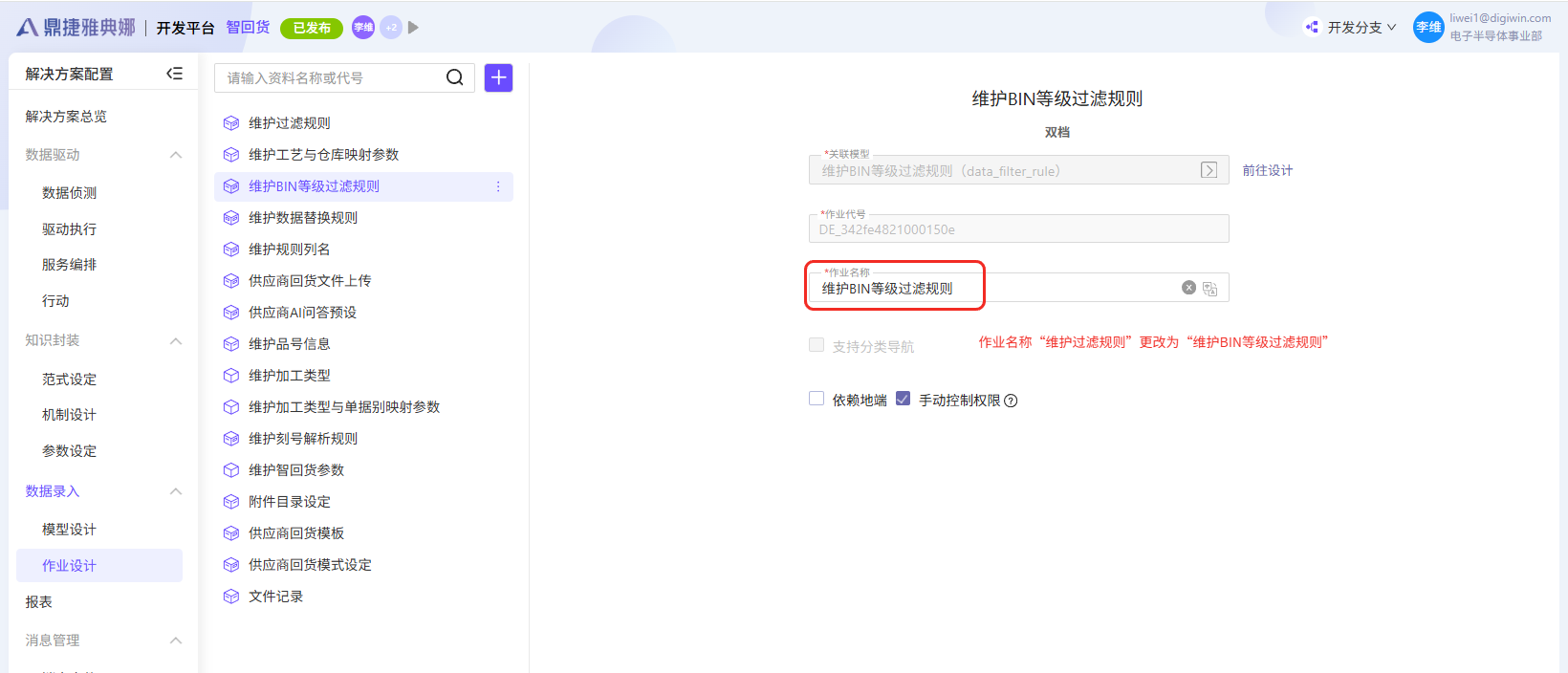This screenshot has height=673, width=1568.
Task: Click the search magnifier icon
Action: tap(455, 77)
